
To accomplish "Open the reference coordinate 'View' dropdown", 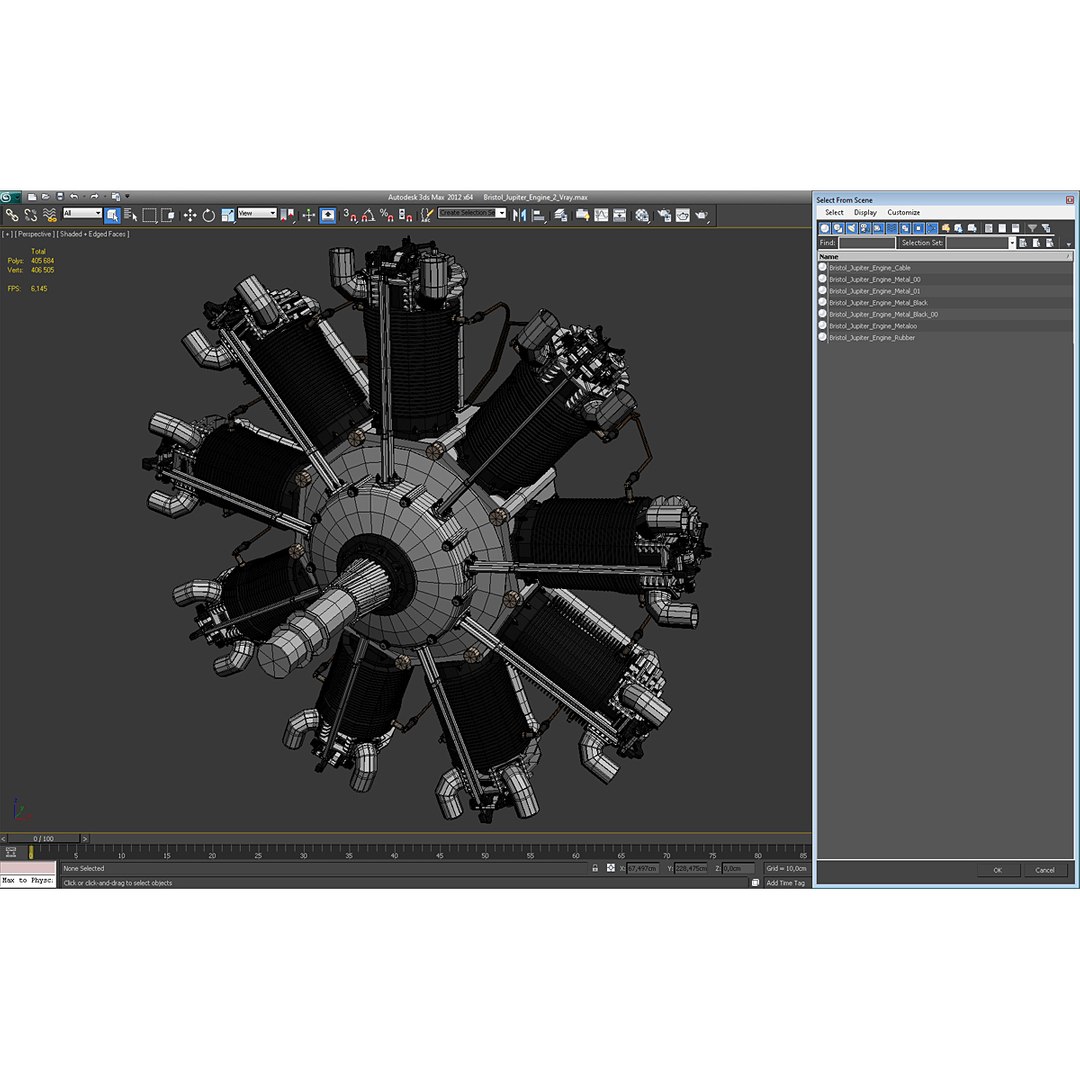I will [x=257, y=213].
